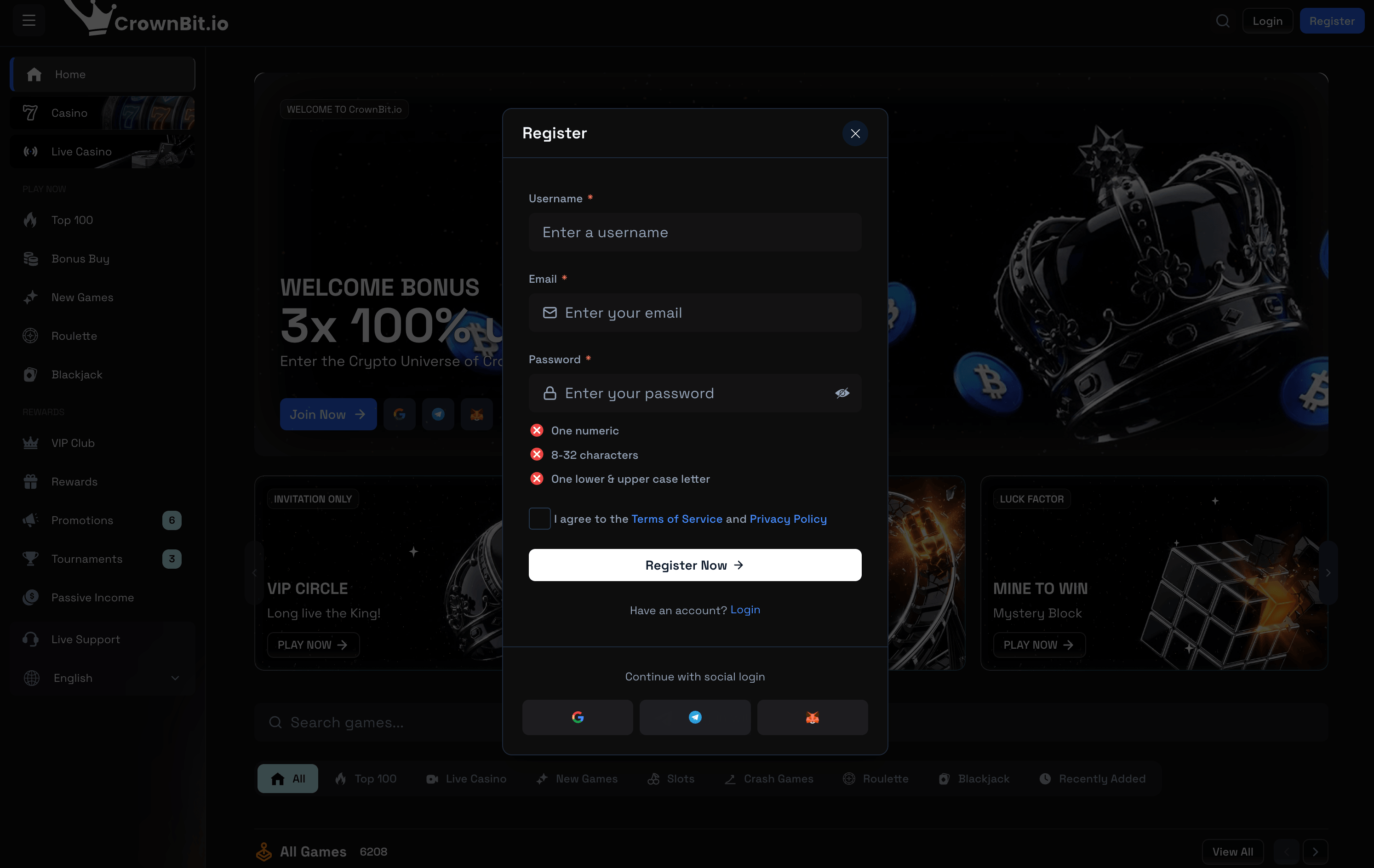Image resolution: width=1374 pixels, height=868 pixels.
Task: Open Bonus Buy in sidebar
Action: coord(103,259)
